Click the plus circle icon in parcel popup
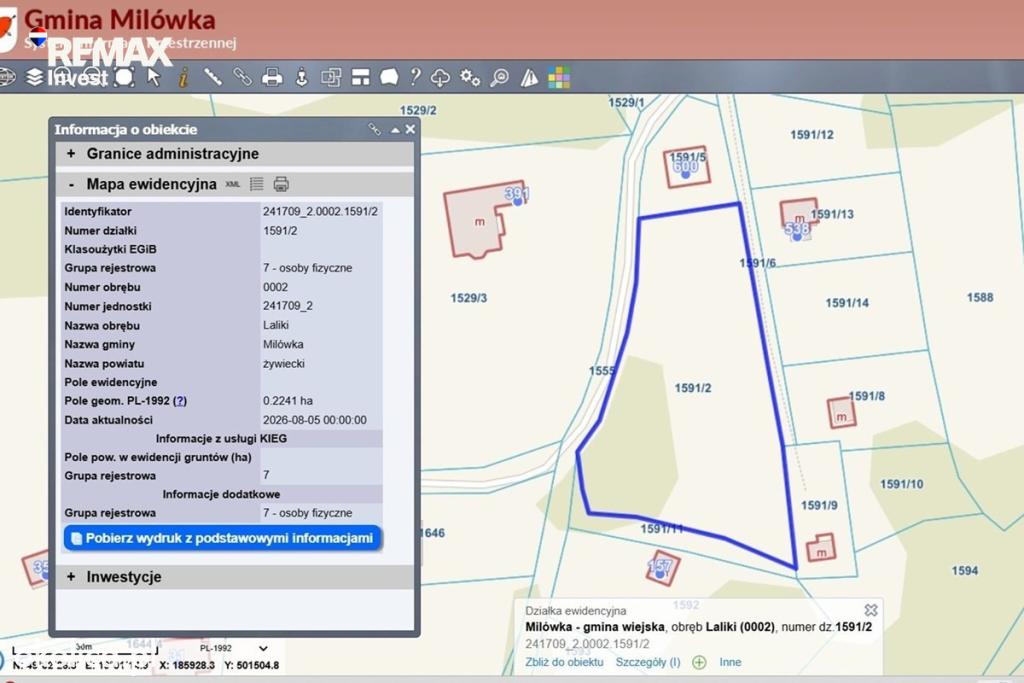Image resolution: width=1024 pixels, height=683 pixels. pos(699,662)
